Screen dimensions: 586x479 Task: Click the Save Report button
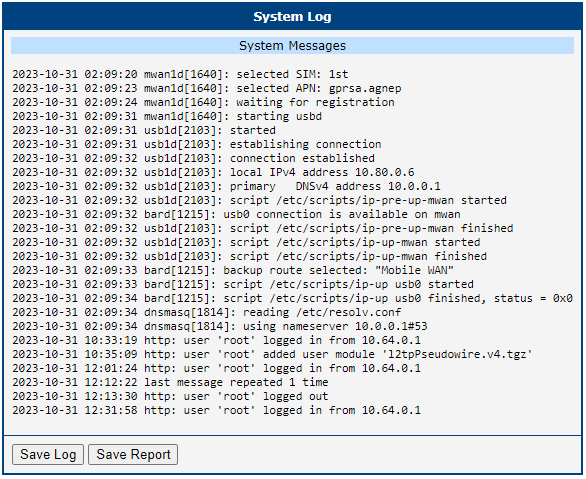coord(133,454)
